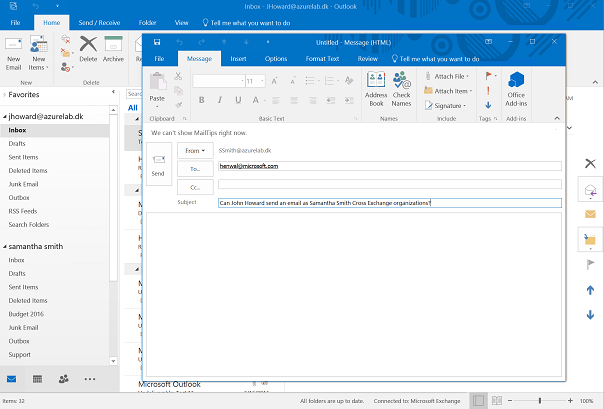Click the Cut scissors icon
This screenshot has height=409, width=604.
[x=178, y=76]
